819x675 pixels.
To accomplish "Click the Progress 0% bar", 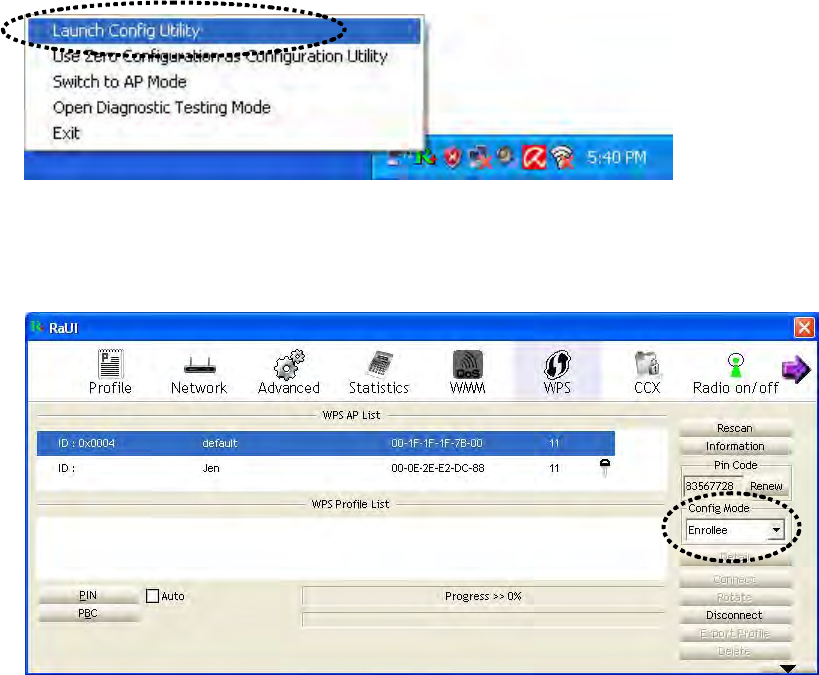I will 483,596.
